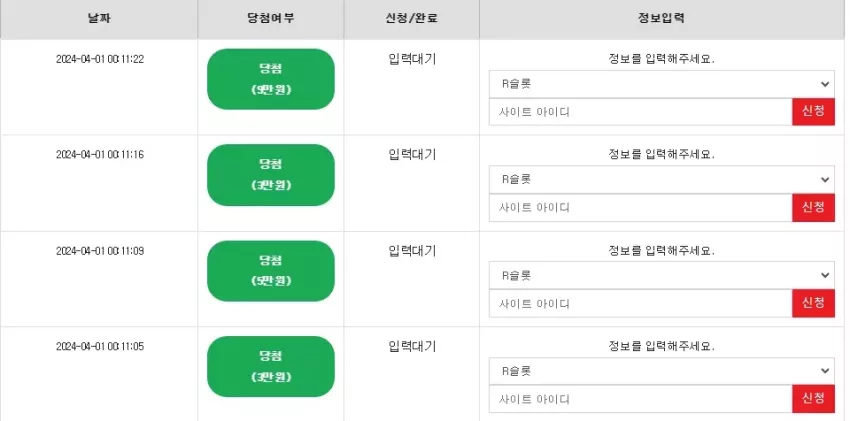The width and height of the screenshot is (850, 421).
Task: Focus the 사이트 아이디 field for the 9만원 win
Action: [640, 112]
